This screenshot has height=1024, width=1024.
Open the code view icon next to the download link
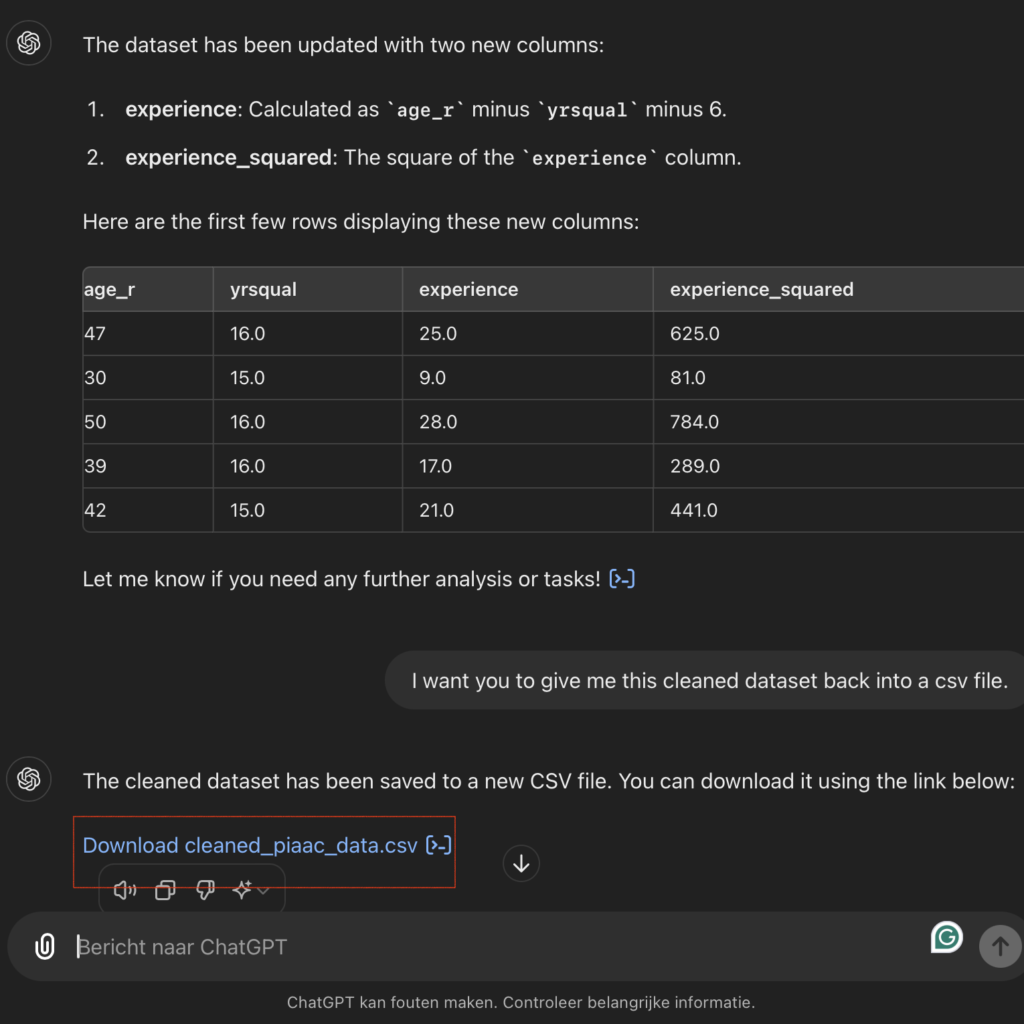(437, 845)
